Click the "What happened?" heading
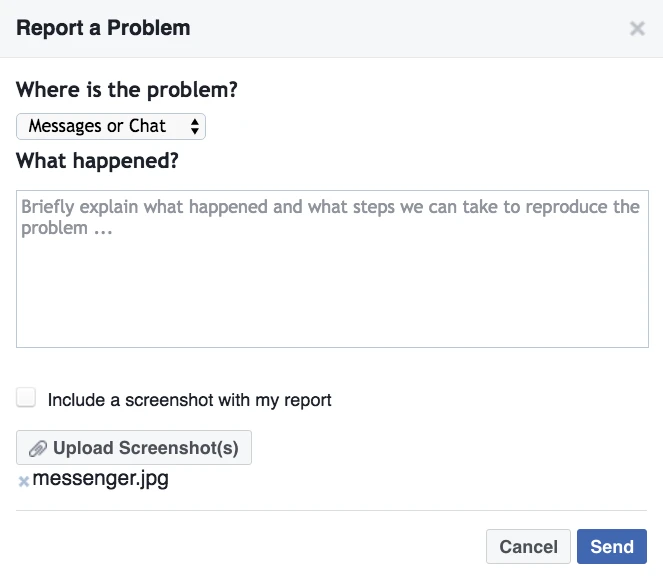This screenshot has height=577, width=663. pyautogui.click(x=96, y=161)
